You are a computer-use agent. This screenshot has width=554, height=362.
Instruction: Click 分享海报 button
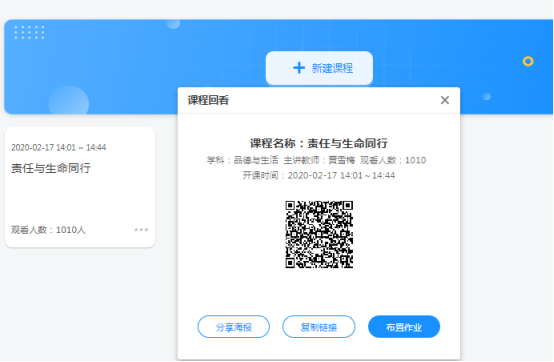(x=234, y=327)
